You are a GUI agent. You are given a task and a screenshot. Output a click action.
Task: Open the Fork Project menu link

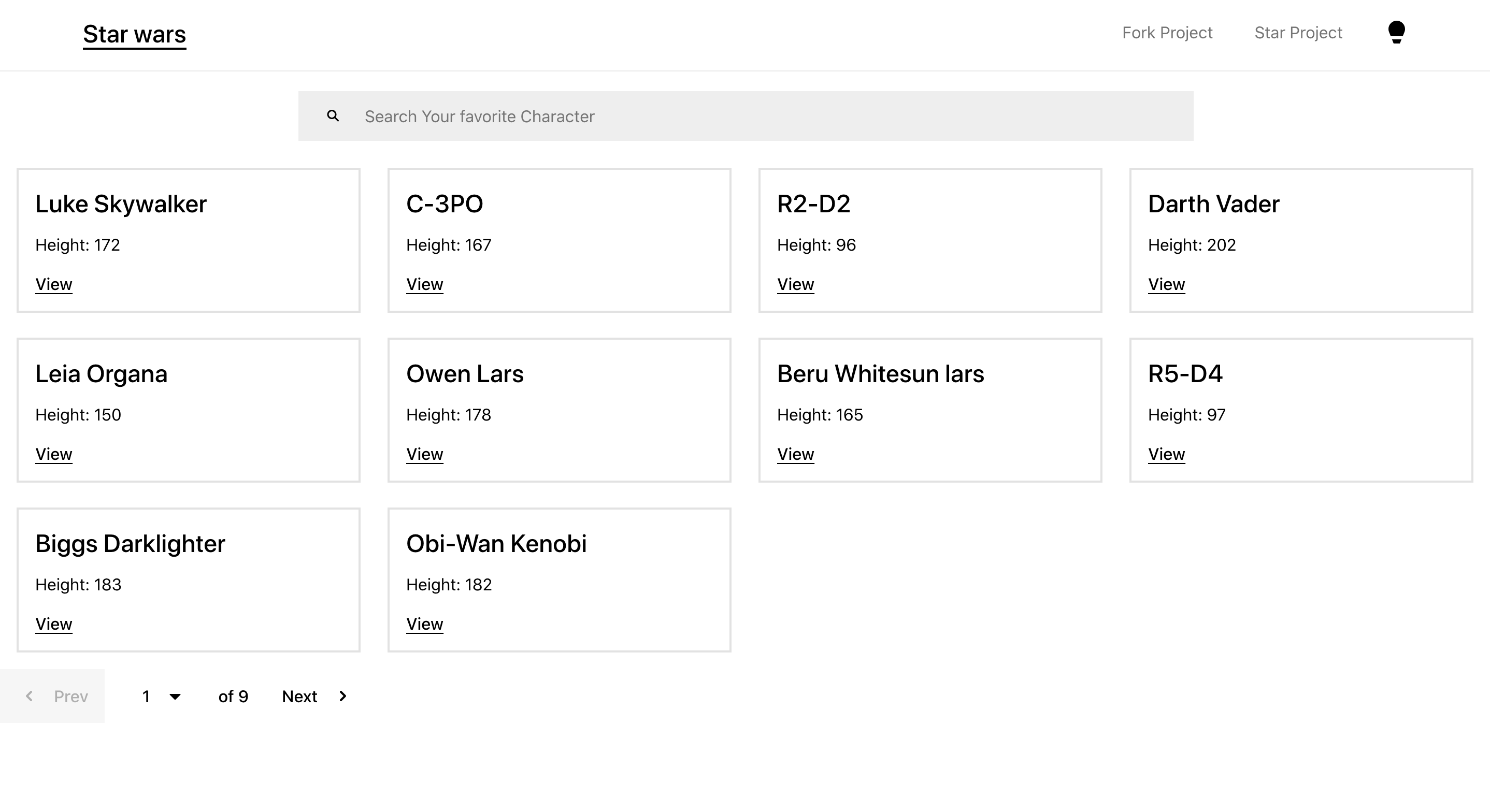pos(1167,33)
